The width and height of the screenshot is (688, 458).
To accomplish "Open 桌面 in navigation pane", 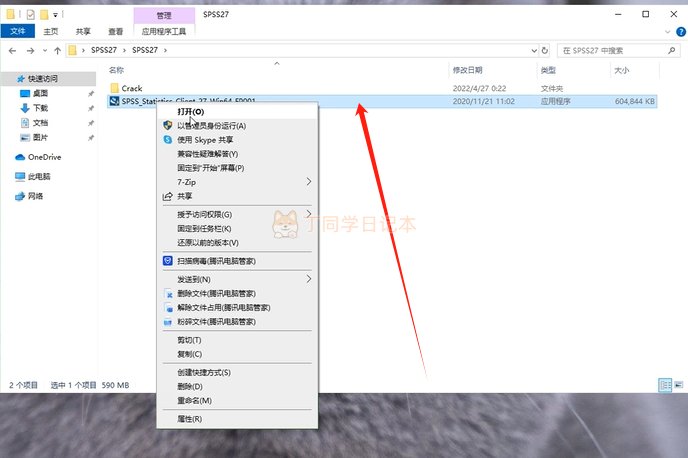I will (40, 93).
